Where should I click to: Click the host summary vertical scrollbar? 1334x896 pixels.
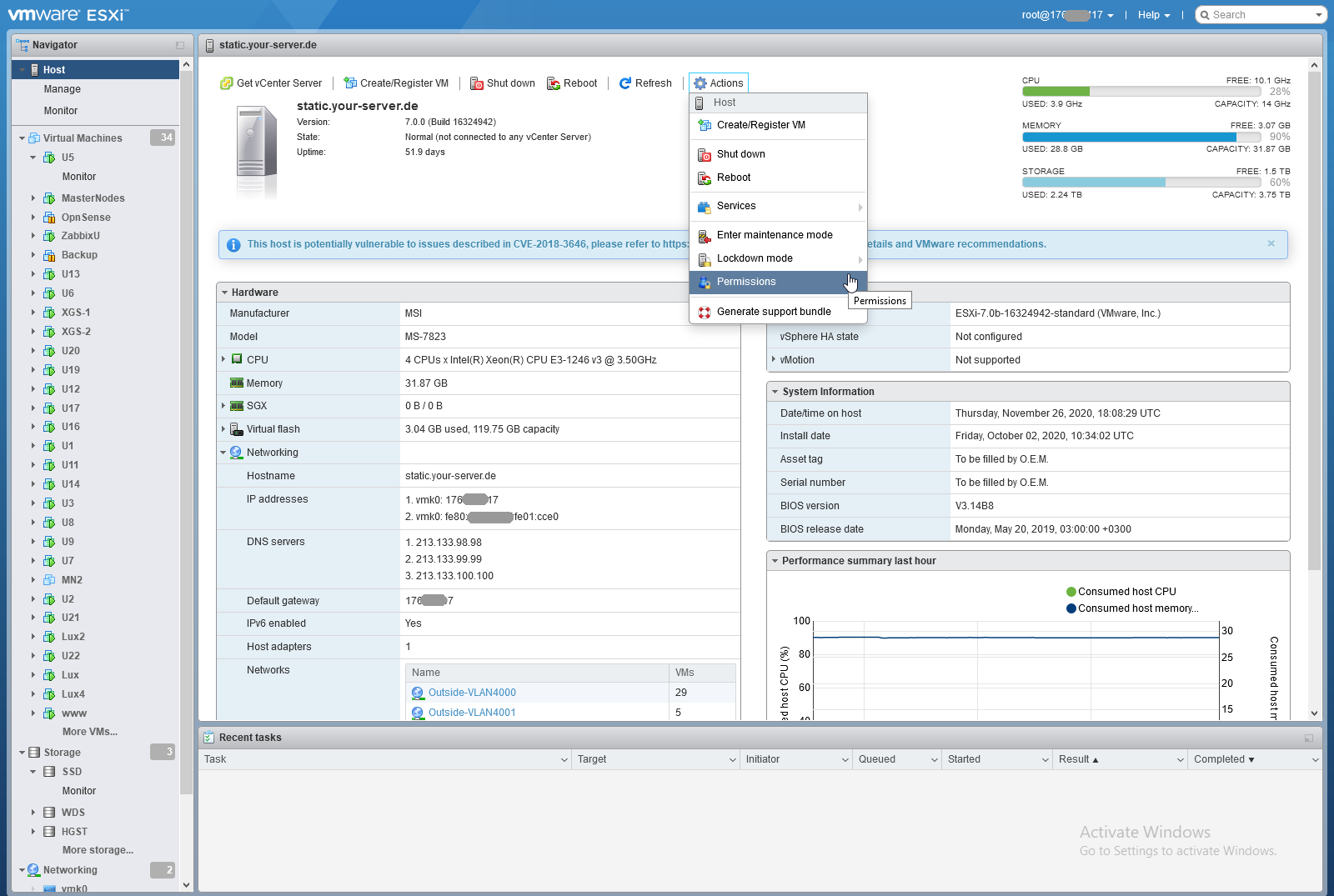[x=1315, y=321]
